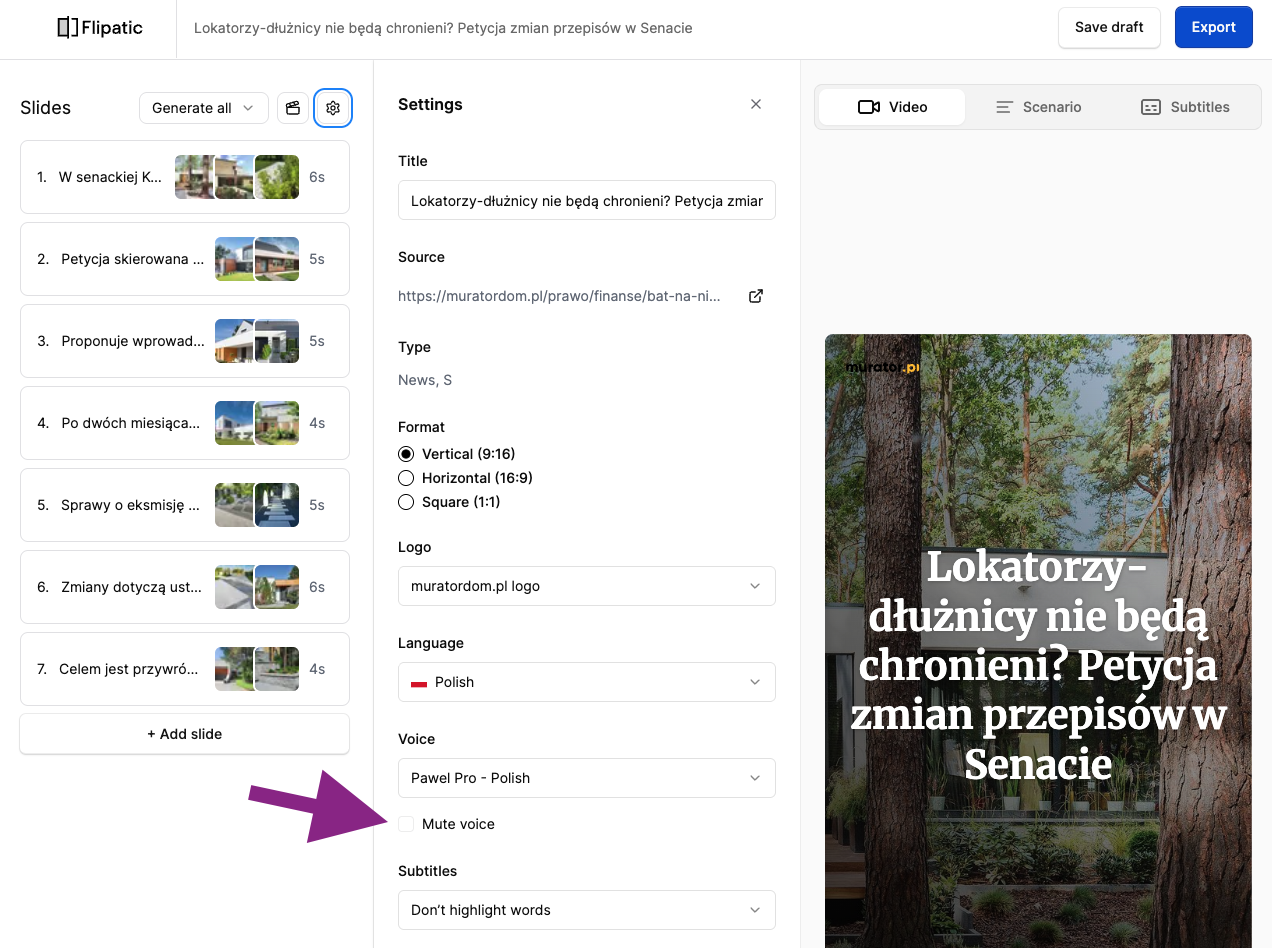
Task: Click the settings gear icon
Action: (x=333, y=108)
